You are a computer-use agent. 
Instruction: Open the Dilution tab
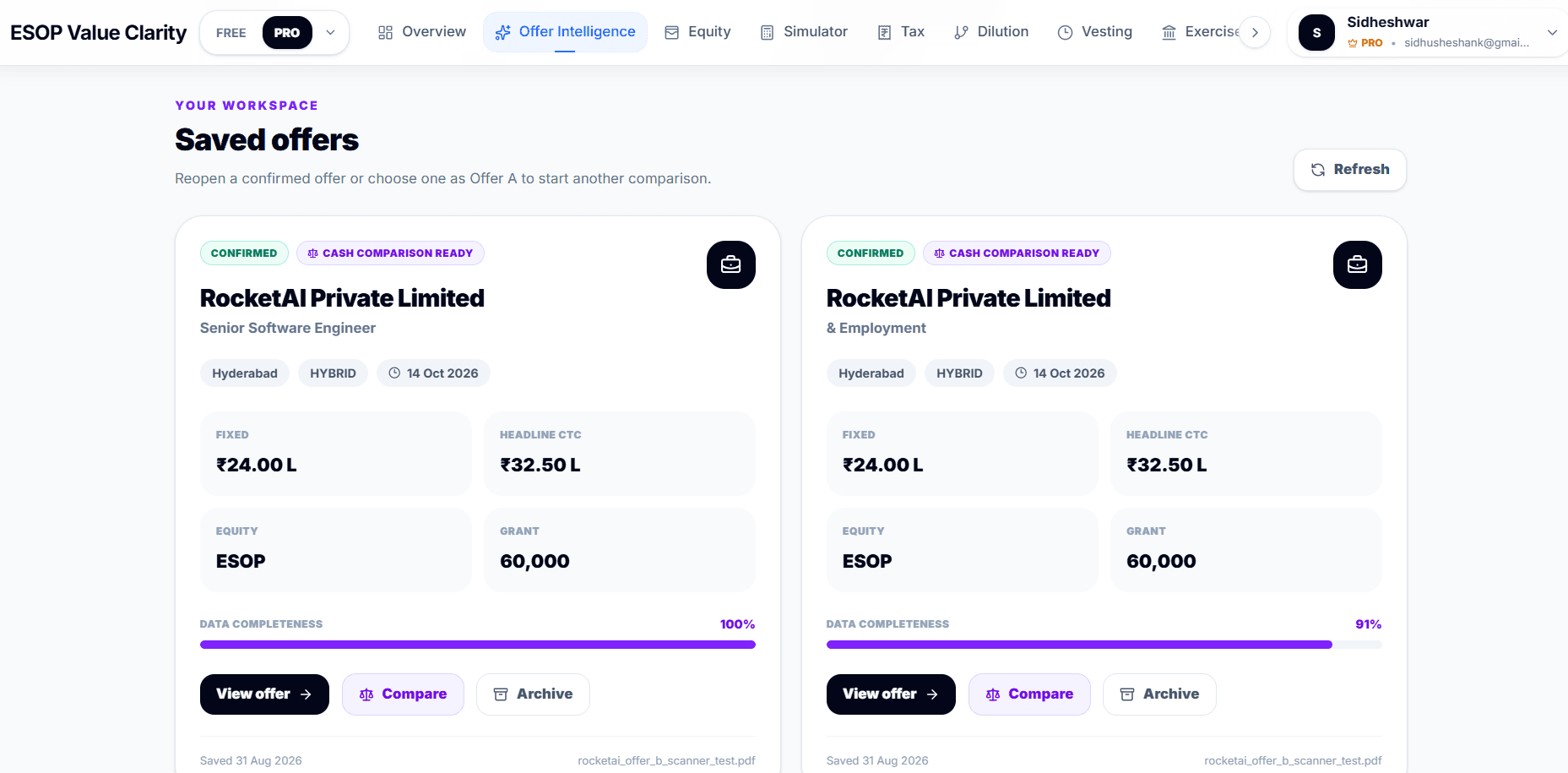pos(991,32)
